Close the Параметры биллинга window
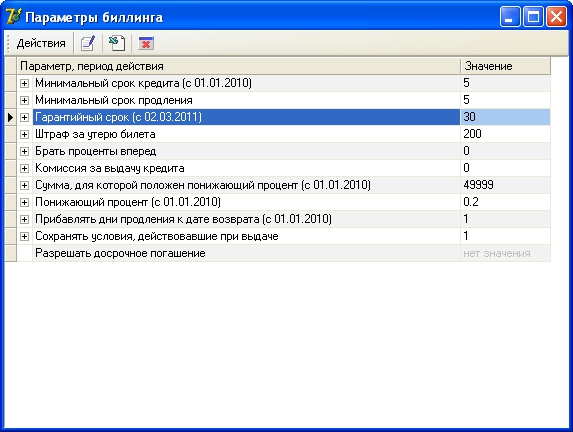The height and width of the screenshot is (432, 573). click(x=556, y=17)
